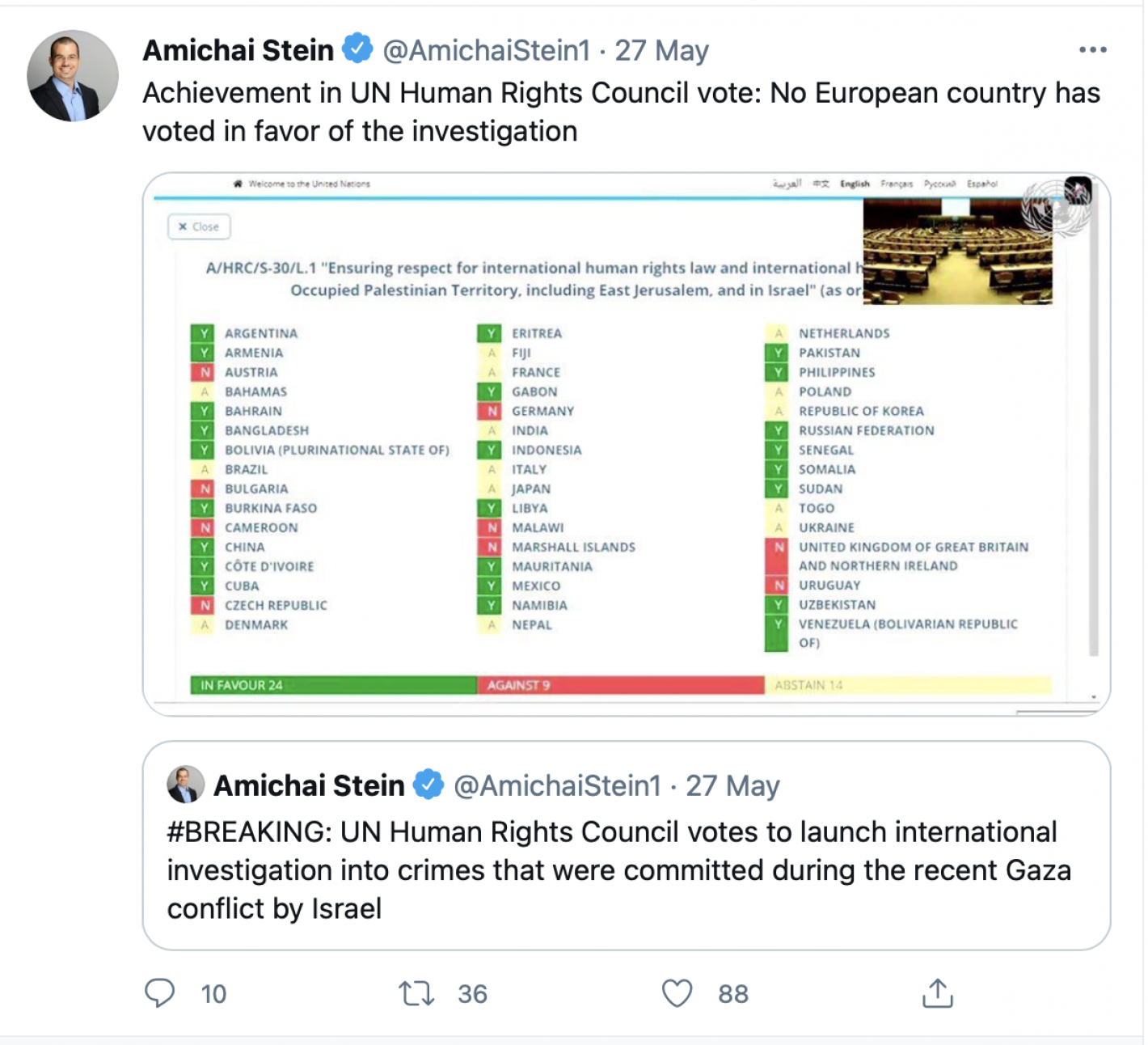
Task: Select English in UN language bar
Action: (855, 184)
